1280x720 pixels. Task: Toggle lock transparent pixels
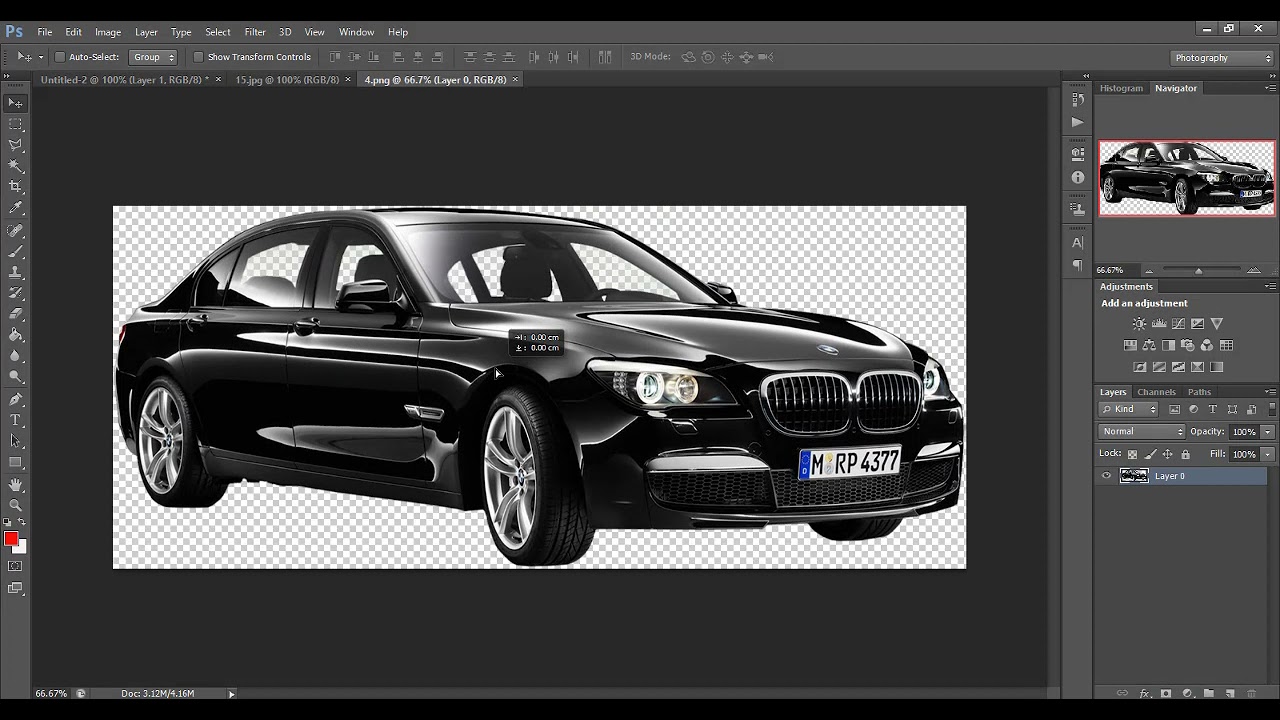[1132, 454]
